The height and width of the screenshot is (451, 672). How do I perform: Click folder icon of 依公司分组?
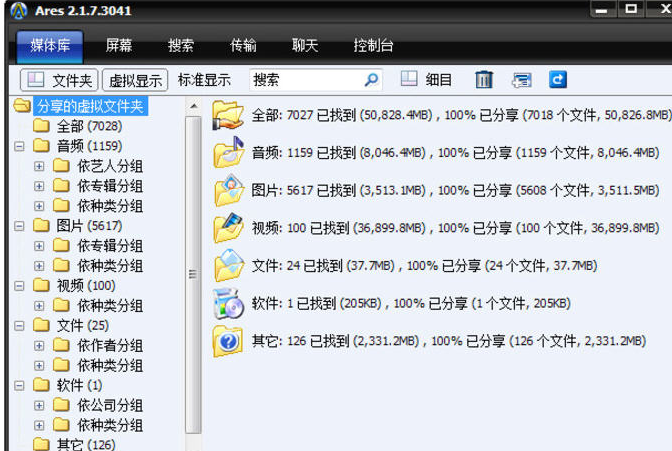[x=61, y=405]
